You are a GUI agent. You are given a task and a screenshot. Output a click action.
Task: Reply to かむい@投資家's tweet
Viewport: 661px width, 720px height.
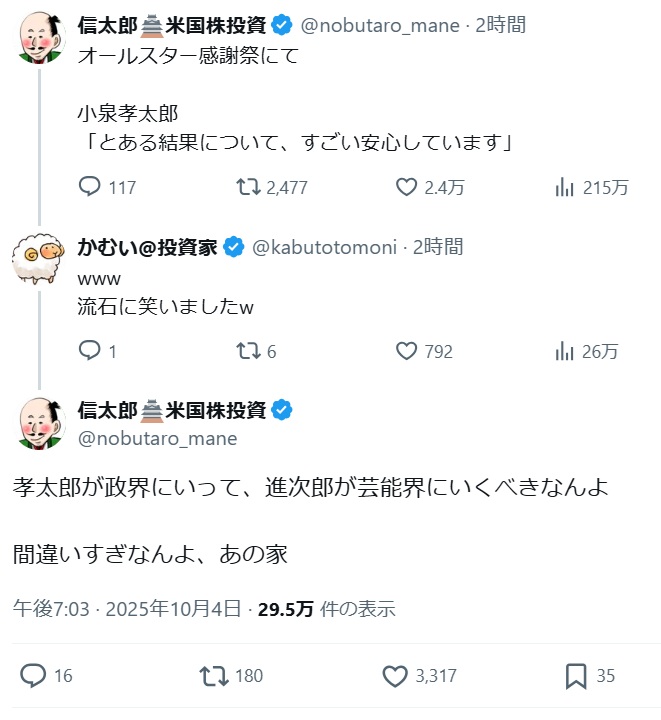pos(90,351)
